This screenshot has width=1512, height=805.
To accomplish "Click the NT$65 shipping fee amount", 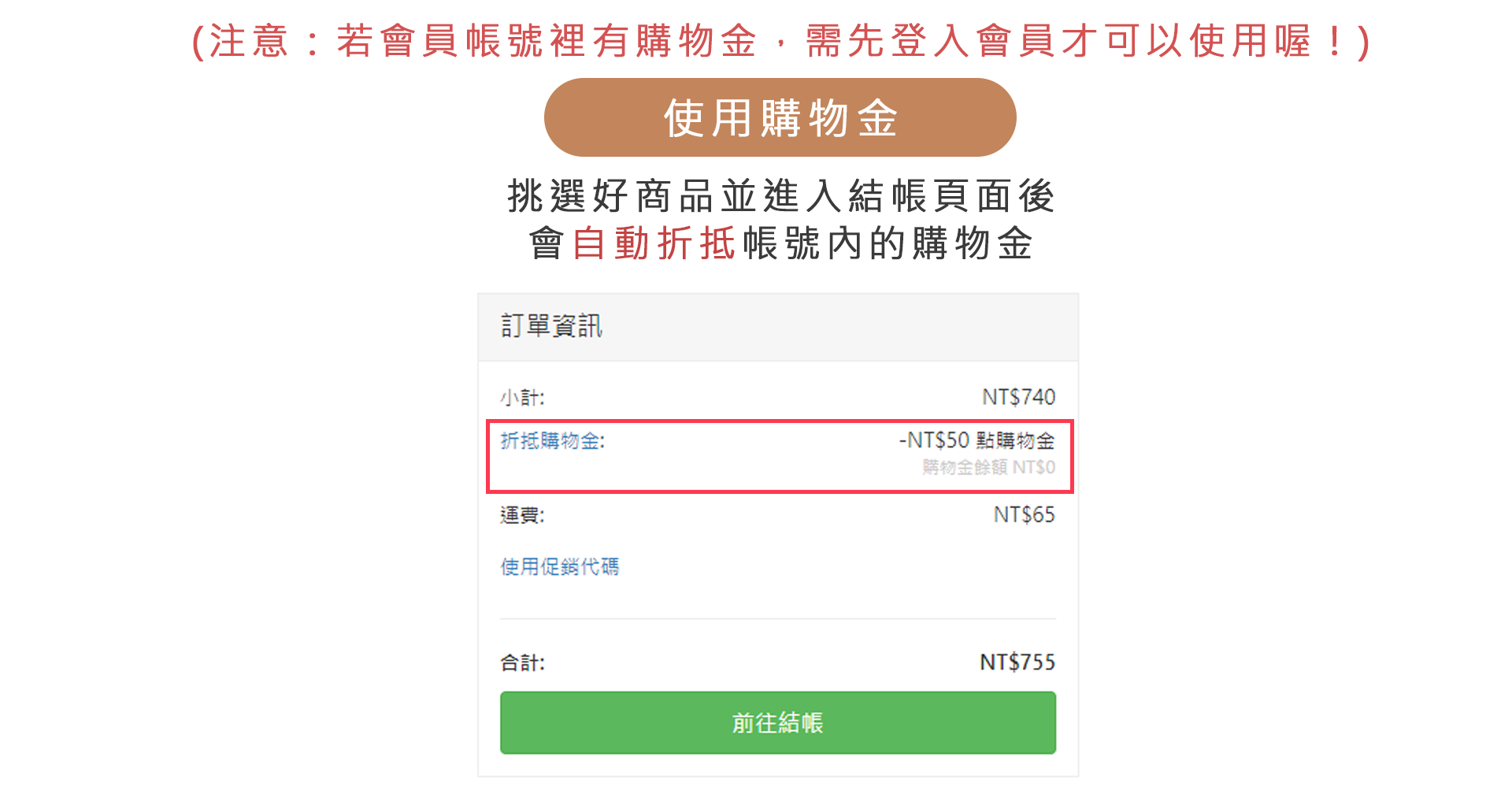I will 1024,515.
